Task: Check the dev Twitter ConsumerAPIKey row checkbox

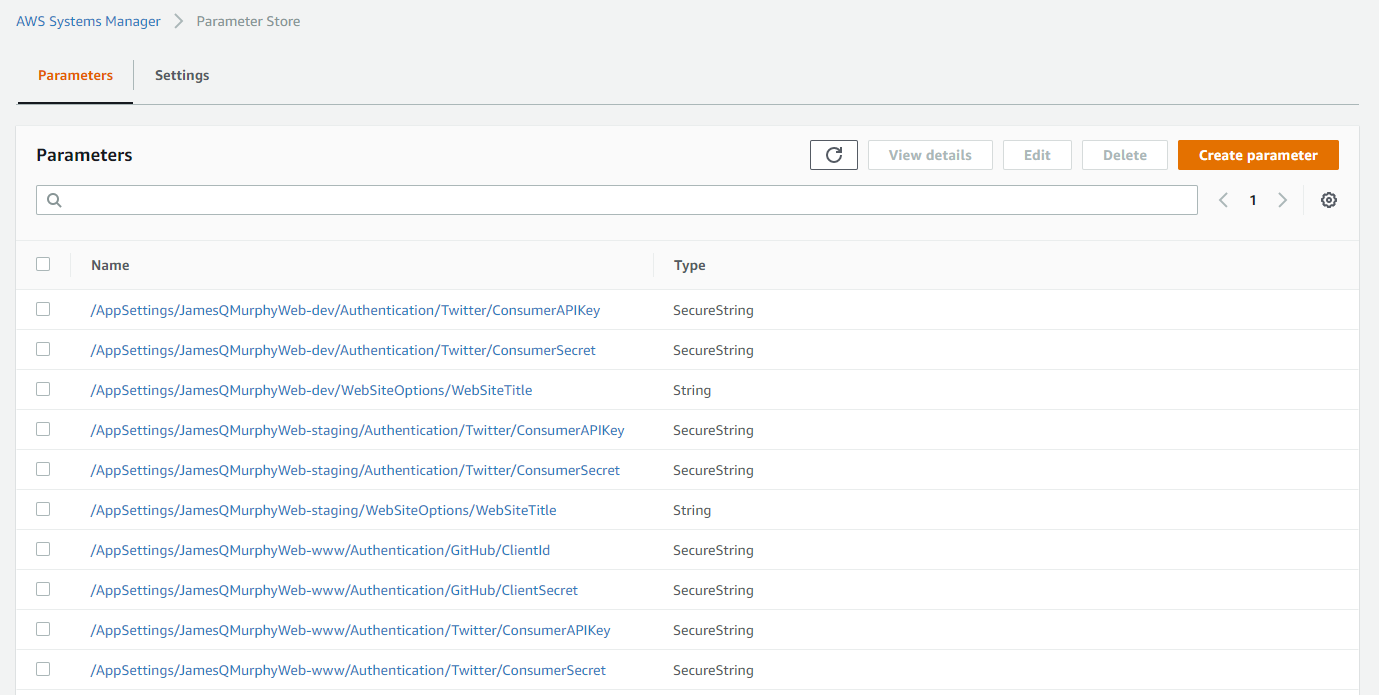Action: pos(43,309)
